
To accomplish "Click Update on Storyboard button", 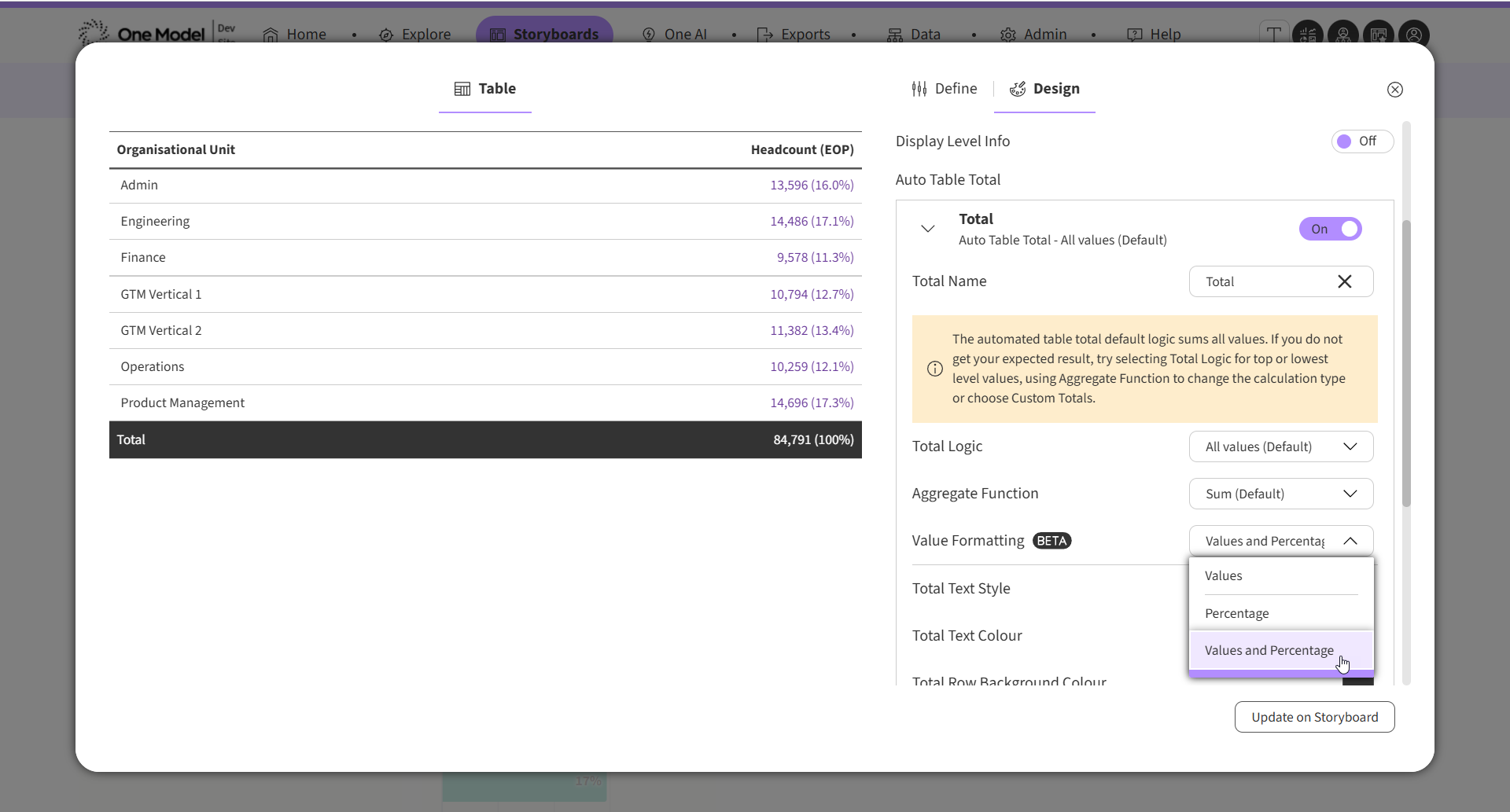I will tap(1314, 717).
